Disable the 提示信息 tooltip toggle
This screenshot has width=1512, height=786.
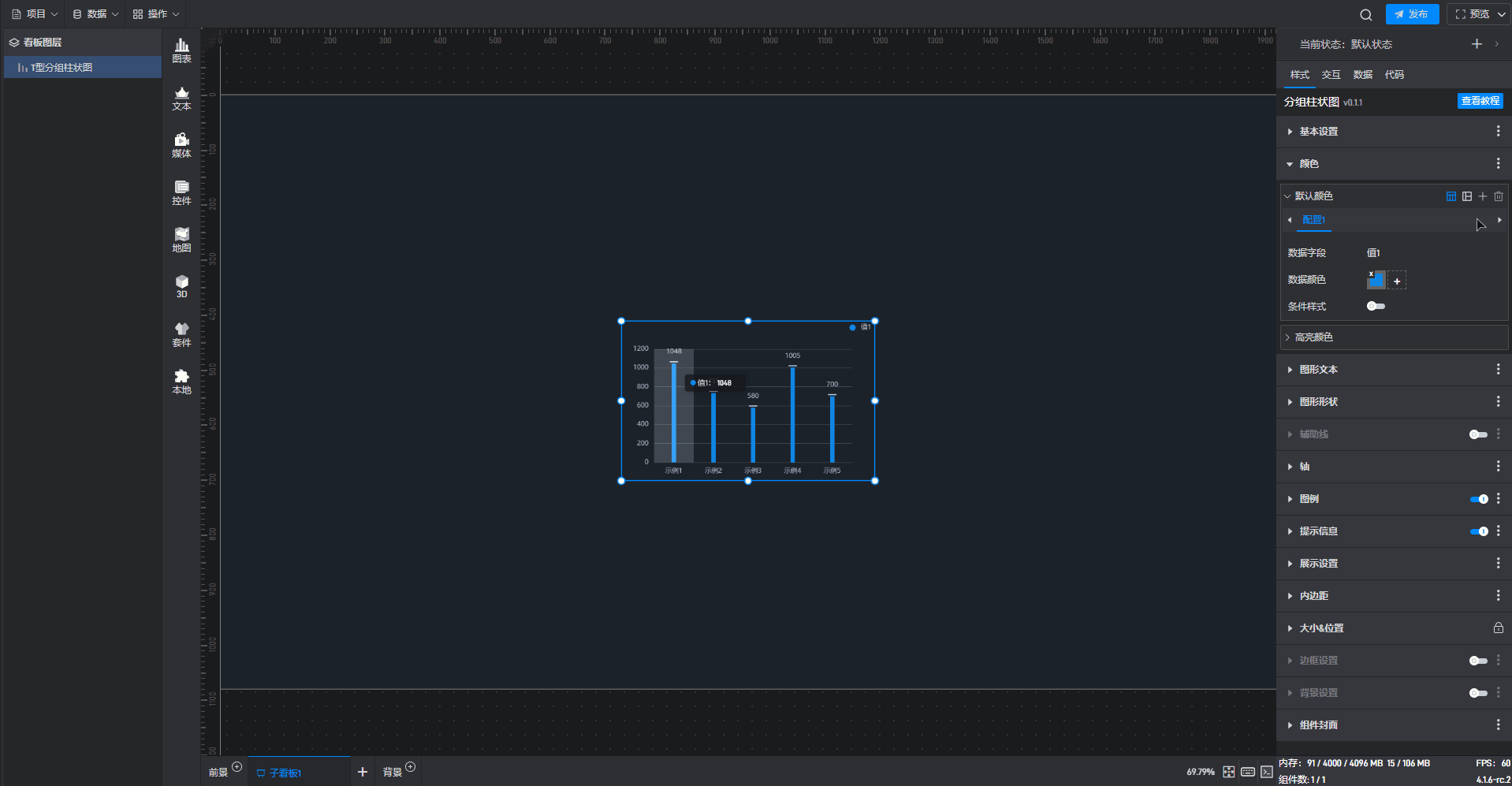(x=1478, y=531)
